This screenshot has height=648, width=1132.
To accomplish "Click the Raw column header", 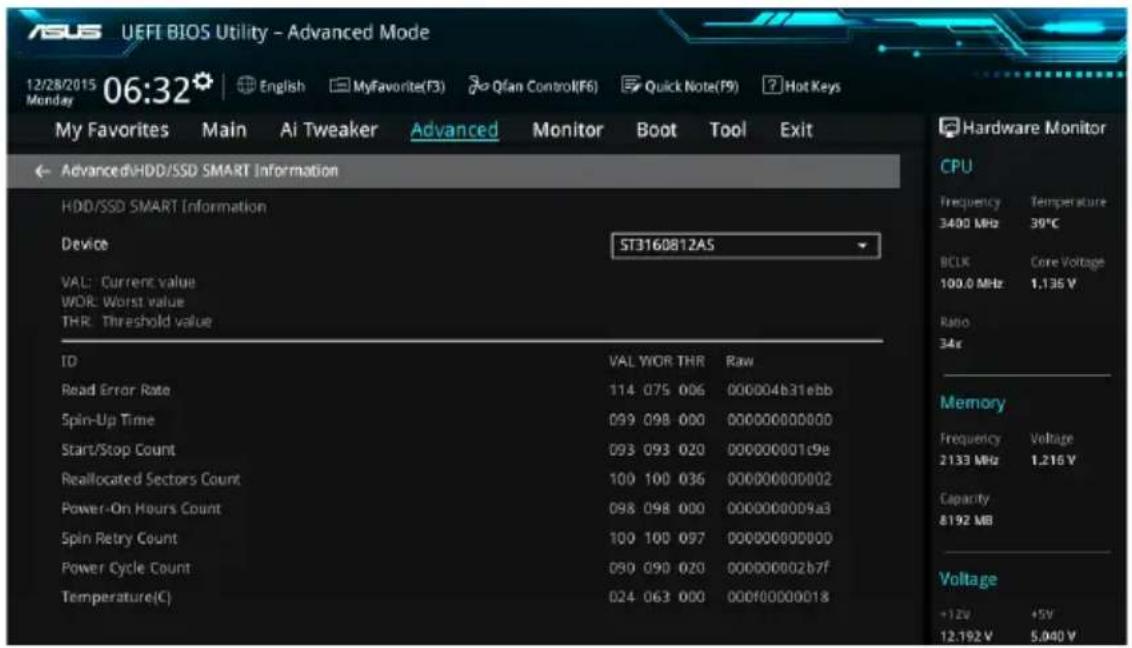I will pos(740,361).
